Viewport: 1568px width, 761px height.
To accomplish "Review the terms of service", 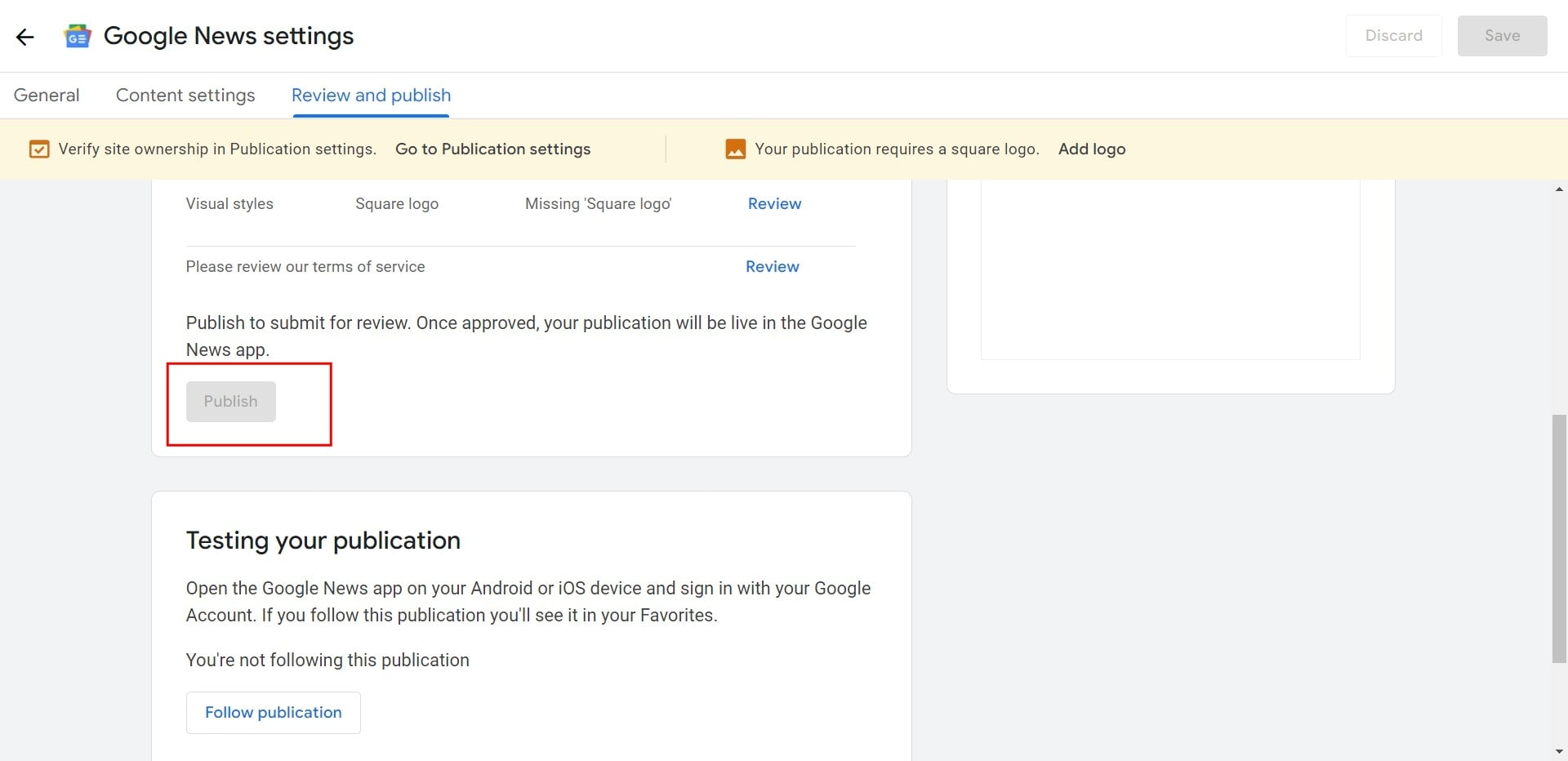I will 772,267.
